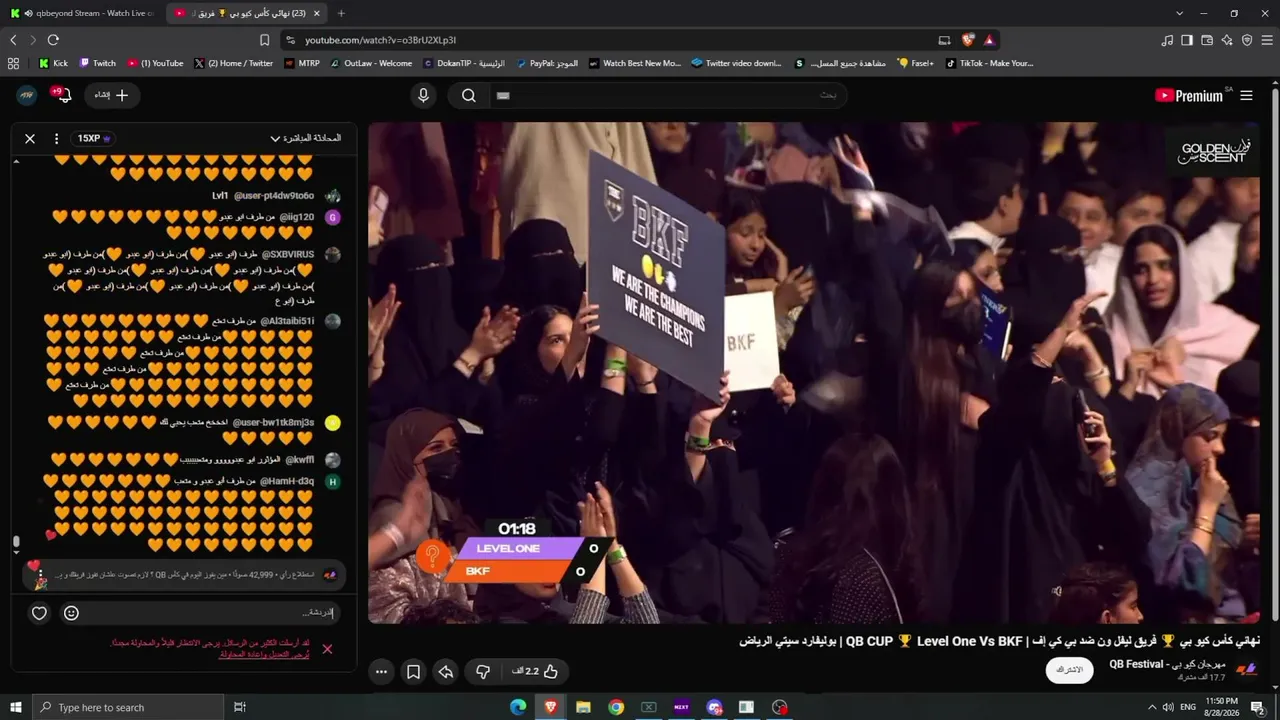Open Google Chrome from the taskbar
Image resolution: width=1280 pixels, height=720 pixels.
pyautogui.click(x=616, y=707)
